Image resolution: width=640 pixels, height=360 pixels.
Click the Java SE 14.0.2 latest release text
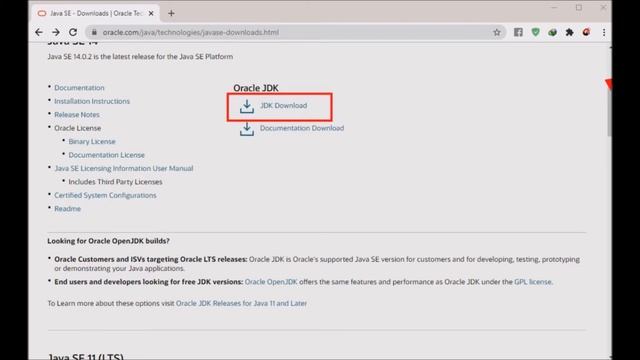pyautogui.click(x=140, y=57)
